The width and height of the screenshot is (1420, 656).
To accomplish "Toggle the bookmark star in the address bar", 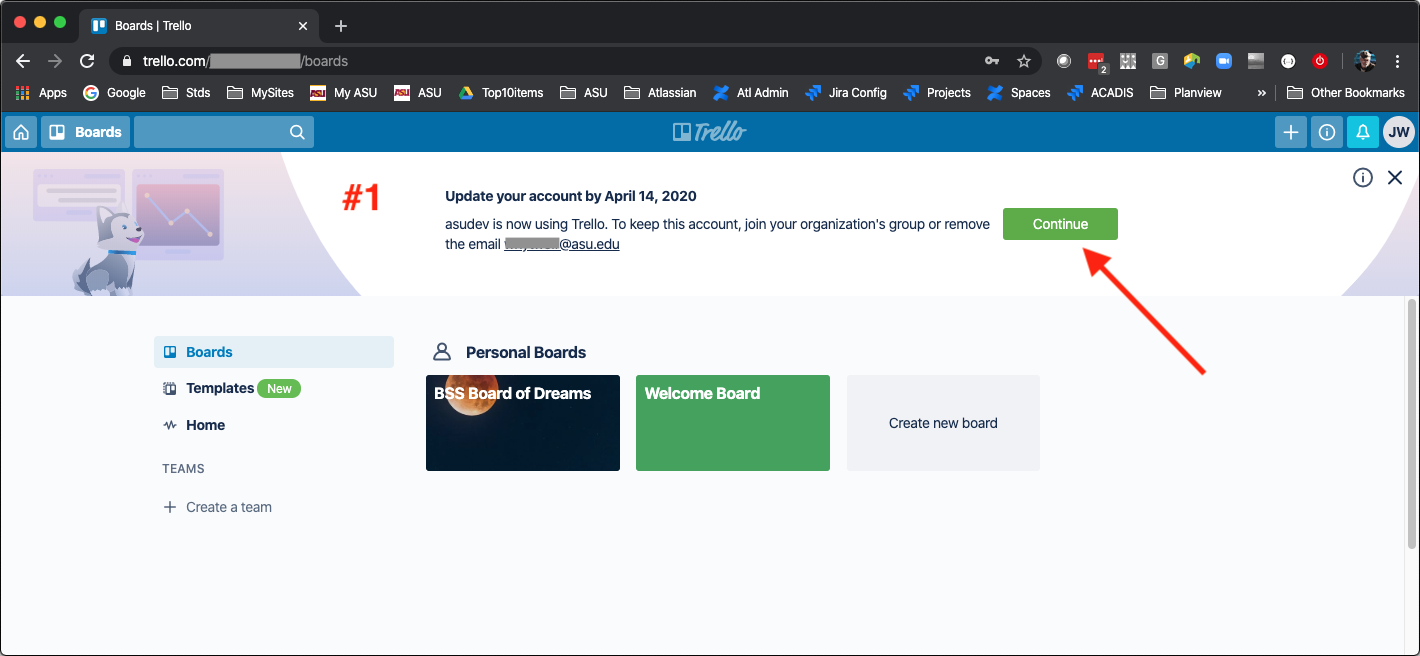I will tap(1024, 60).
